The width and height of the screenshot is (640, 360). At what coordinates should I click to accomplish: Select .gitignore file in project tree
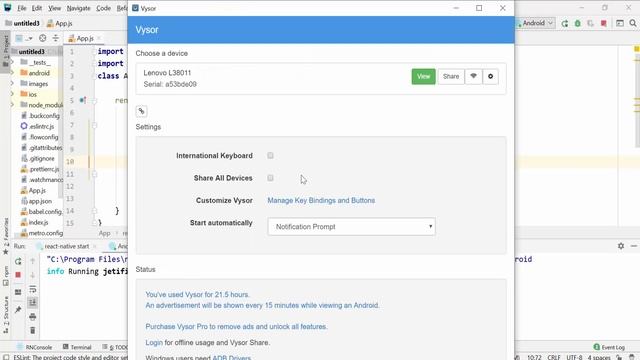pos(38,158)
